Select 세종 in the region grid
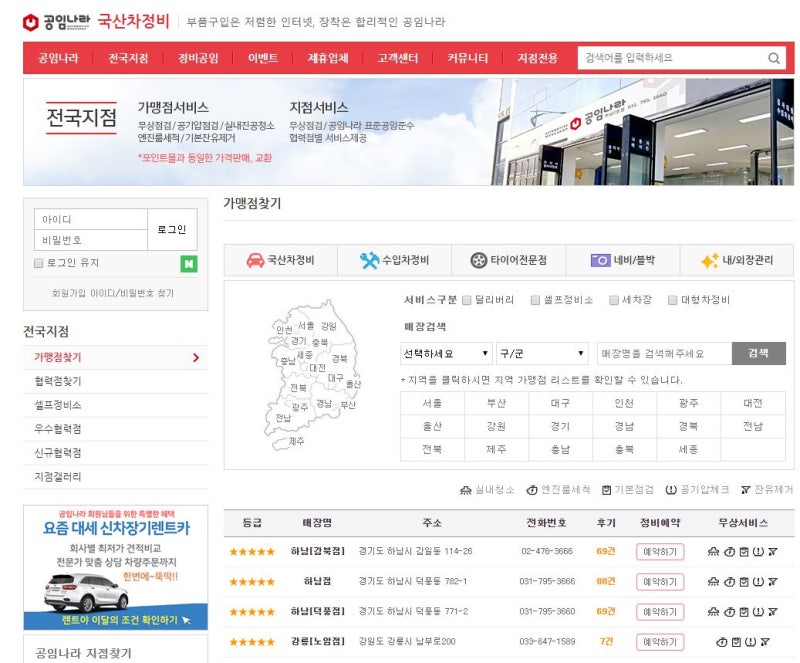Image resolution: width=800 pixels, height=663 pixels. point(688,450)
